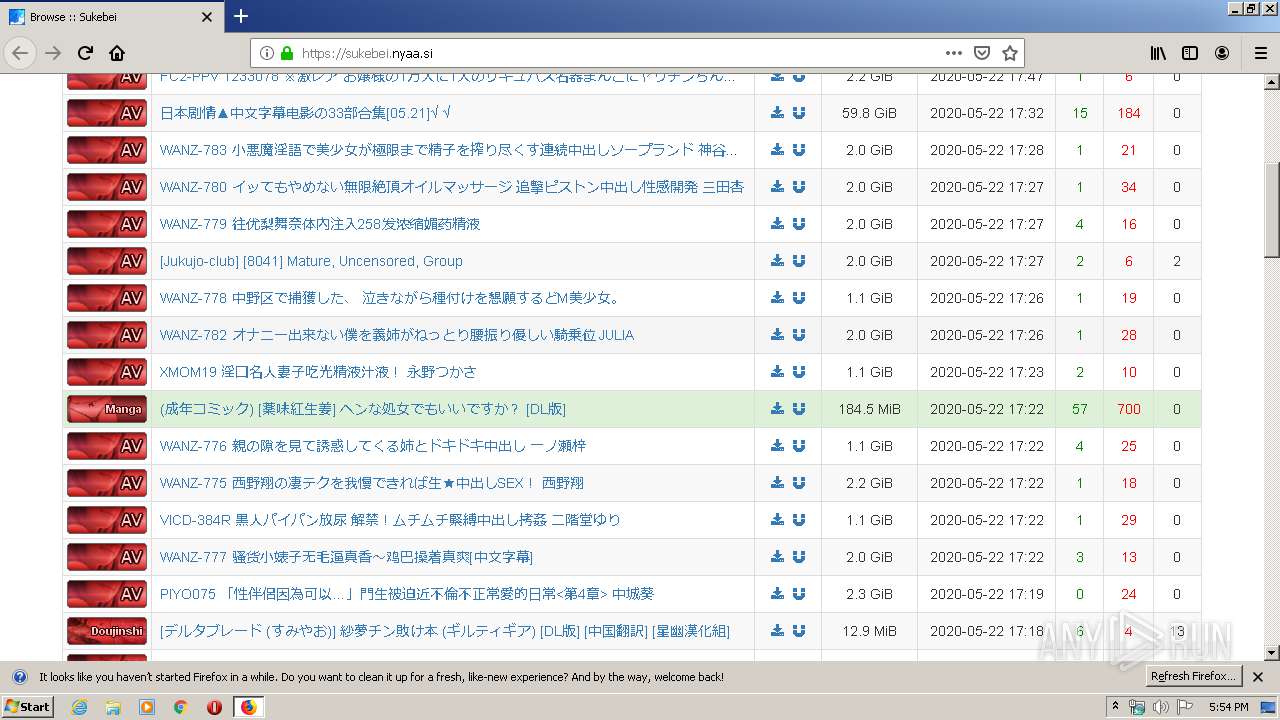Click the 2020-05-22 17:19 date cell
The height and width of the screenshot is (720, 1280).
[x=986, y=594]
